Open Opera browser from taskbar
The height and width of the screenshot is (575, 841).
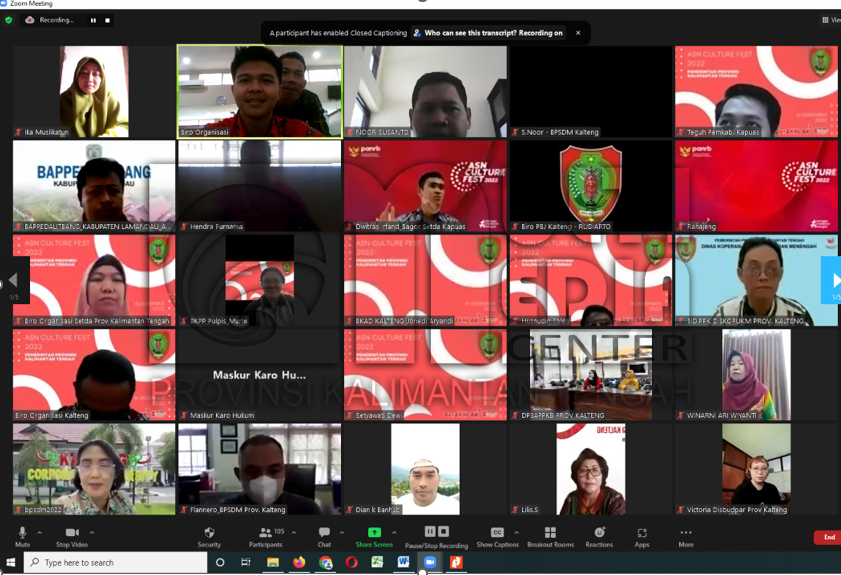click(x=351, y=562)
